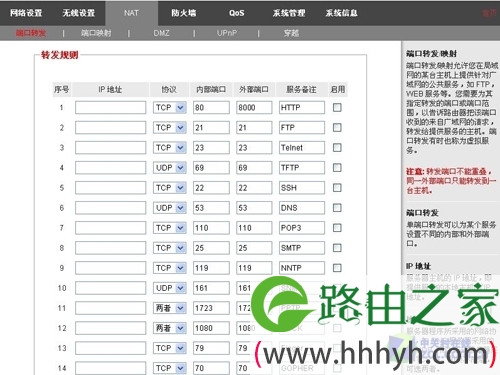The height and width of the screenshot is (375, 500).
Task: Enable the POP3 rule checkbox in row 7
Action: coord(337,228)
